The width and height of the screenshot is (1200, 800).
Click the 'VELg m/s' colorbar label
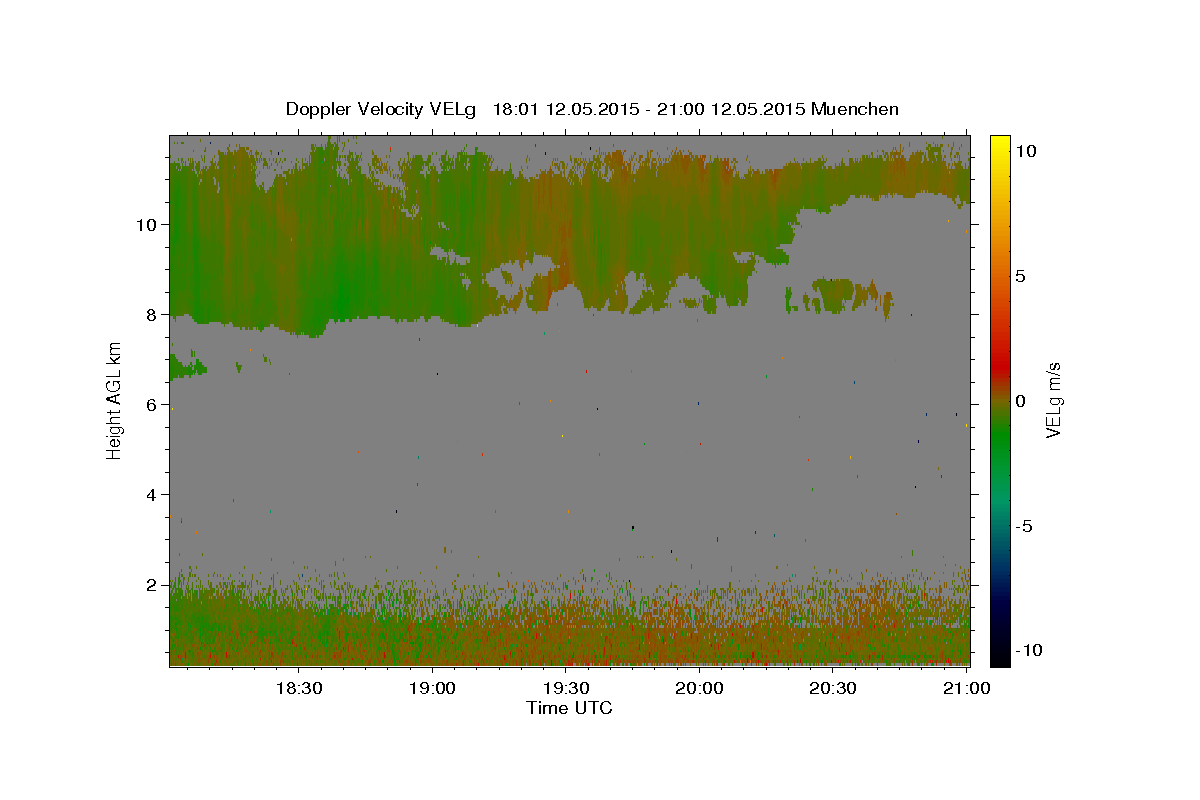pos(1053,401)
